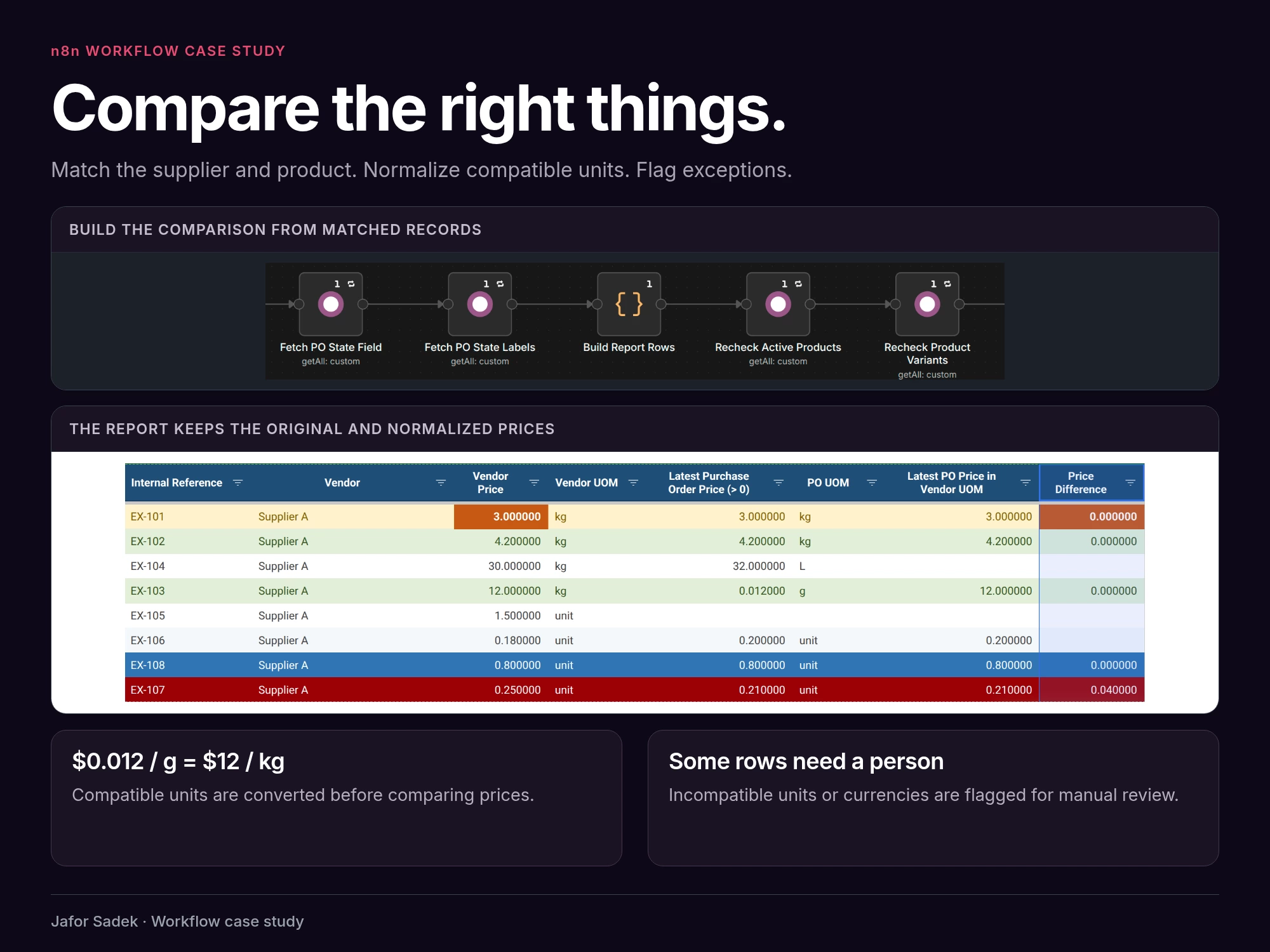Screen dimensions: 1270x952
Task: Click the input connector of Build Report Rows
Action: (597, 305)
